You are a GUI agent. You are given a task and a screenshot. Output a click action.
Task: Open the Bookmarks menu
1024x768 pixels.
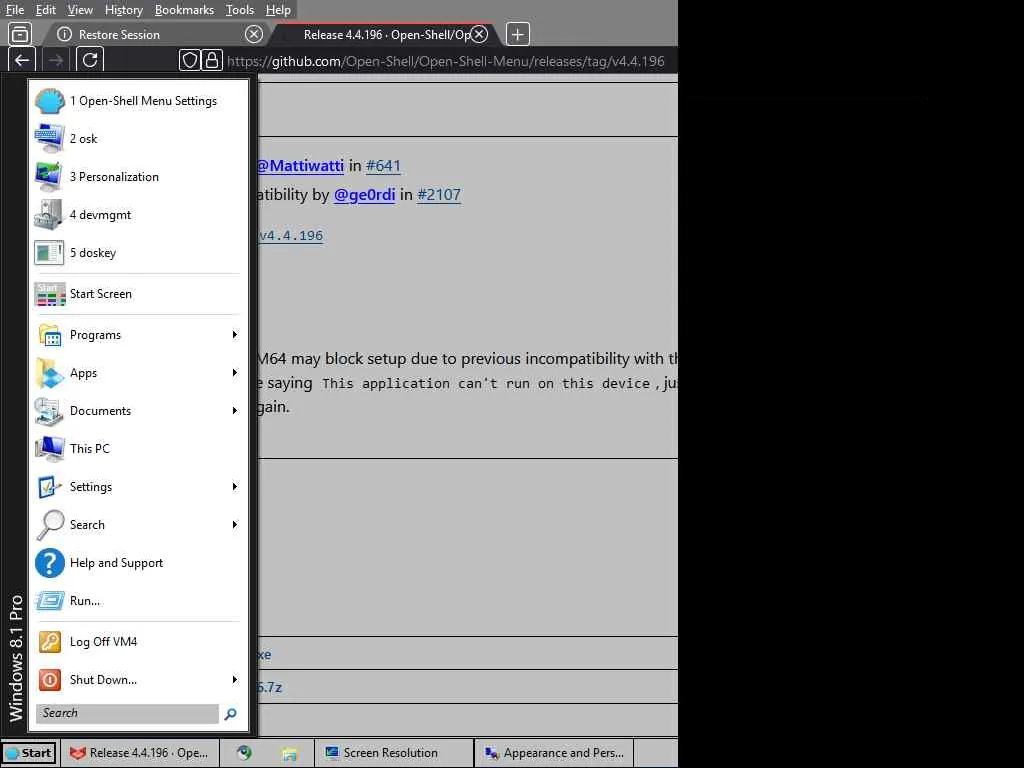184,10
